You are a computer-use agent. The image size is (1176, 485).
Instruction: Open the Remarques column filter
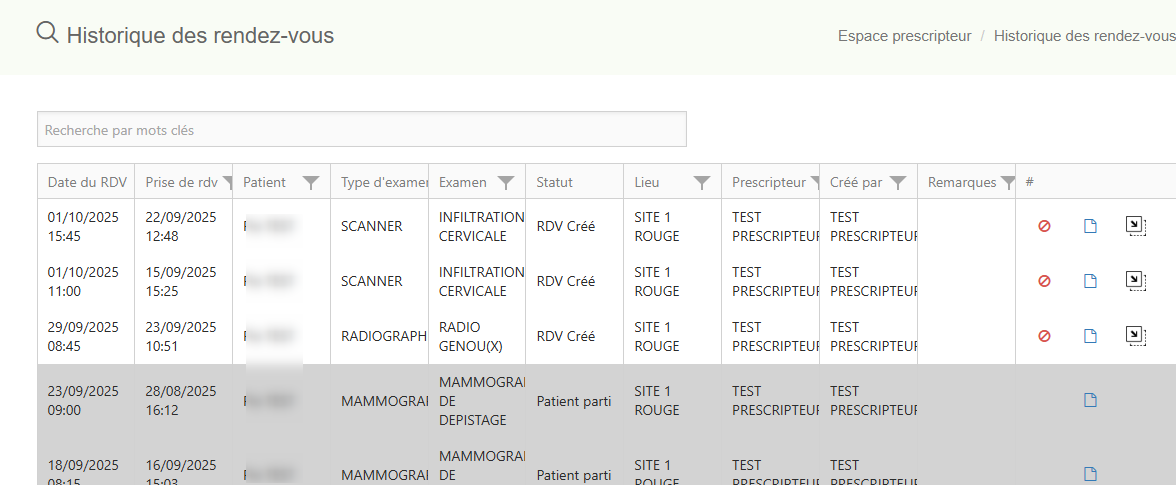[1007, 182]
